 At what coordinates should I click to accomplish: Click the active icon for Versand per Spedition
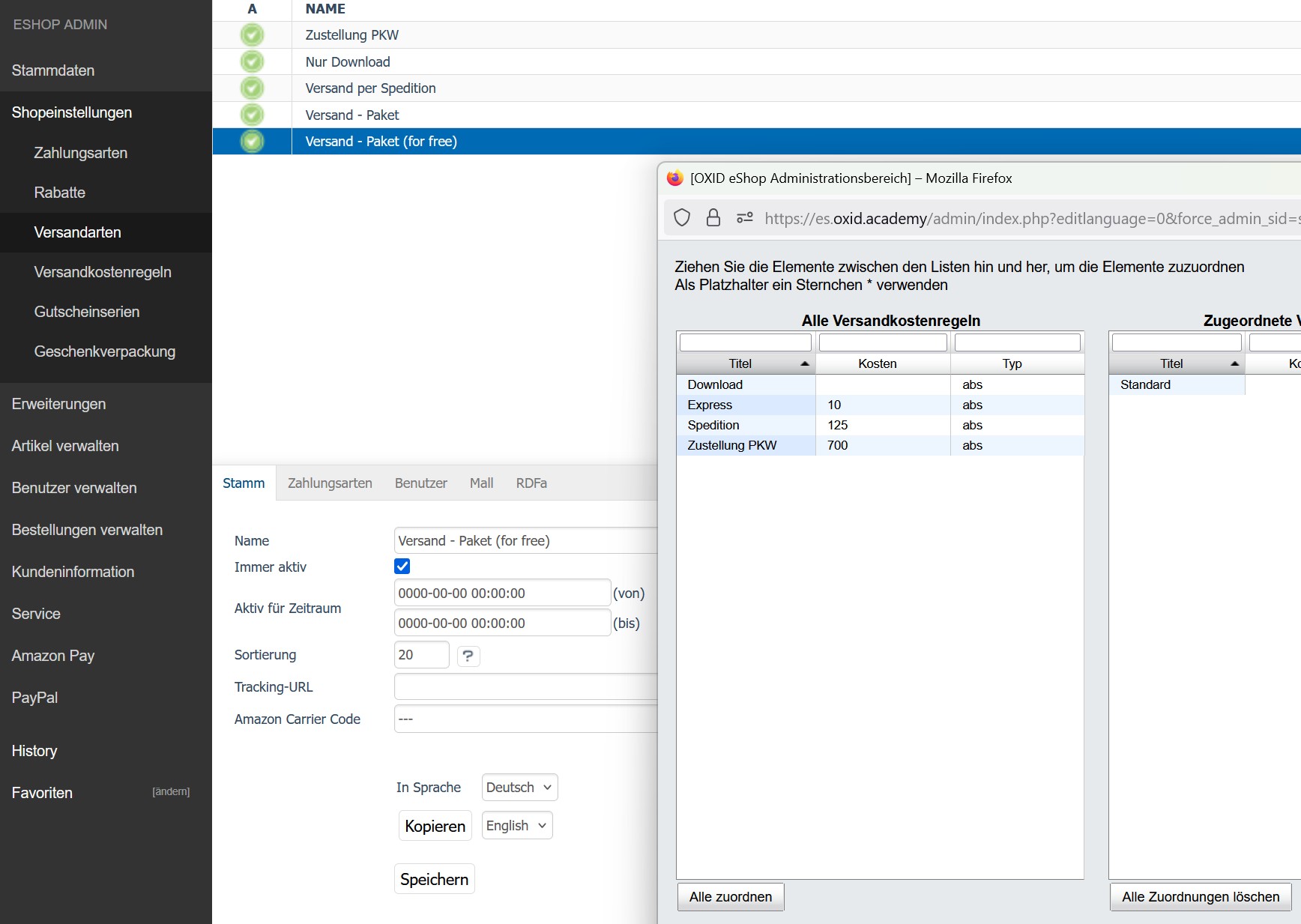tap(252, 88)
